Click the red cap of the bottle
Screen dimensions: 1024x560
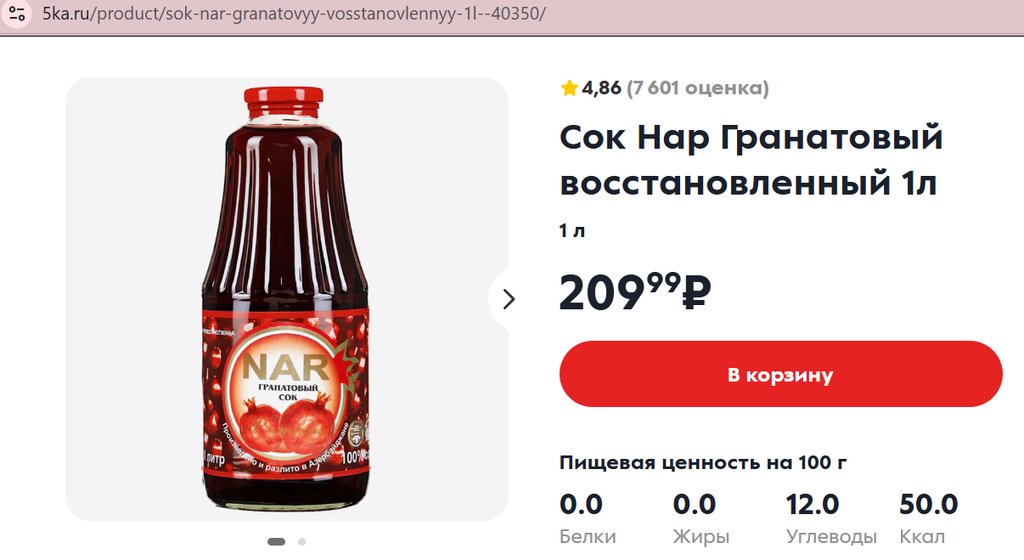(x=283, y=102)
